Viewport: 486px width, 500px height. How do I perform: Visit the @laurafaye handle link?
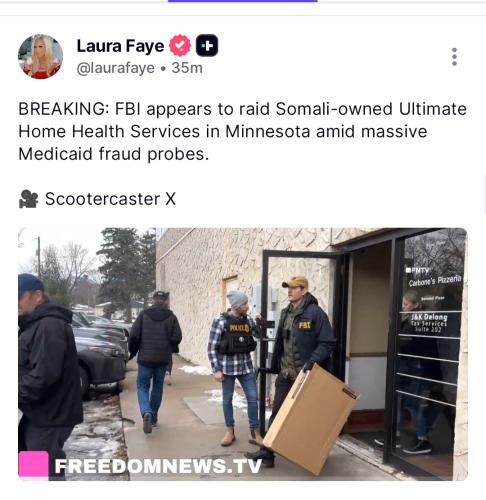click(x=116, y=68)
